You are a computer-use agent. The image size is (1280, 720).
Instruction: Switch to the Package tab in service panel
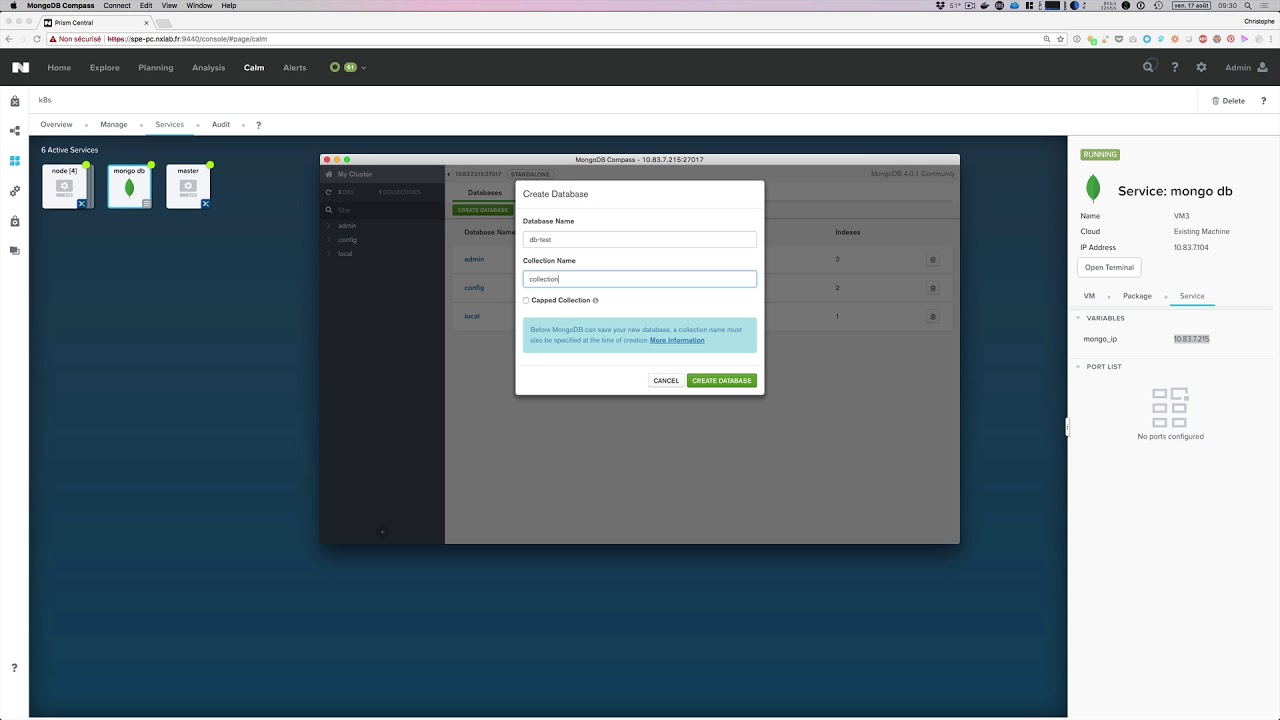pyautogui.click(x=1137, y=296)
